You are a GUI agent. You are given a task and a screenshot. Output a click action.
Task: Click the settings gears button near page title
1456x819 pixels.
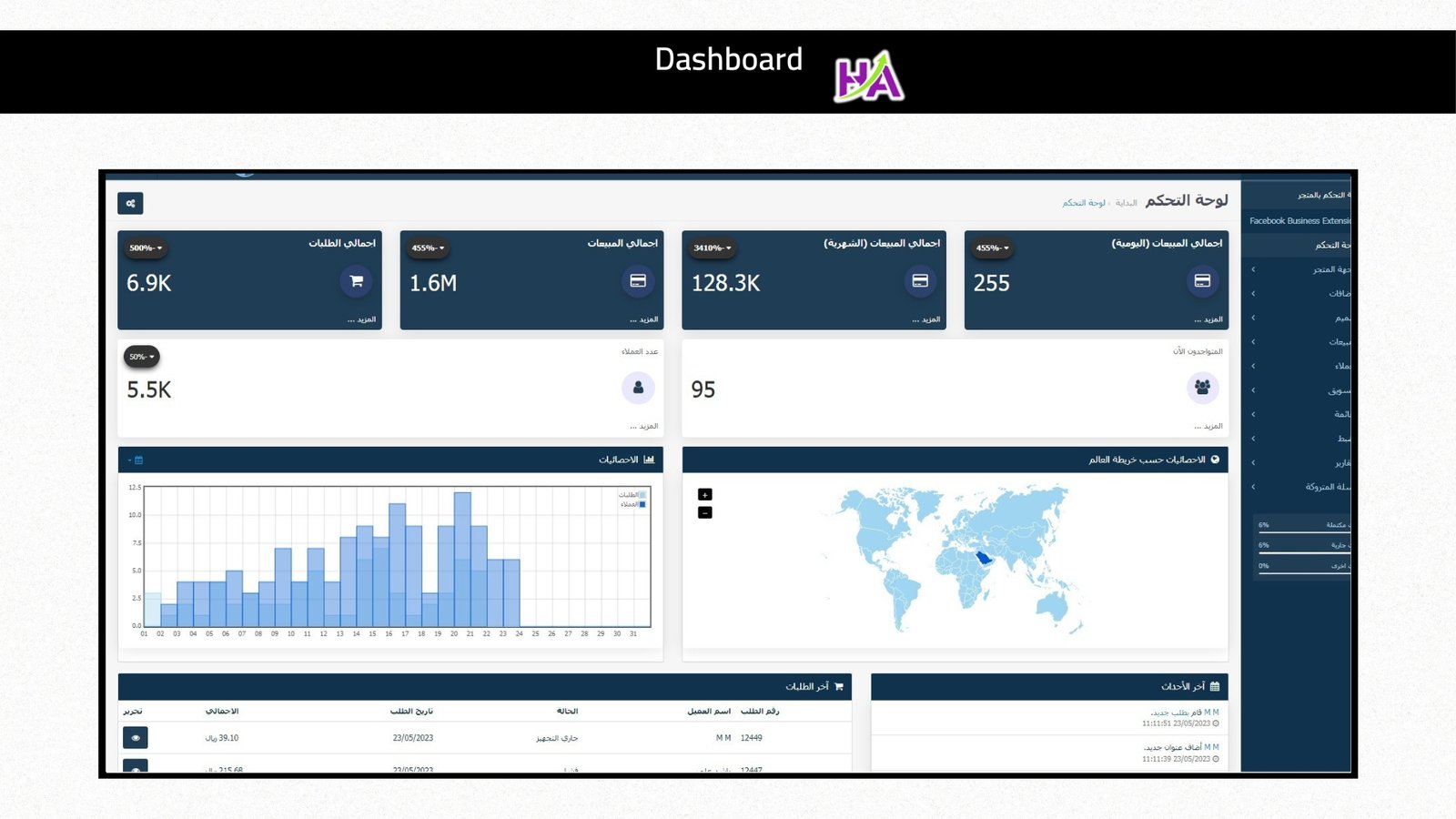click(x=130, y=203)
